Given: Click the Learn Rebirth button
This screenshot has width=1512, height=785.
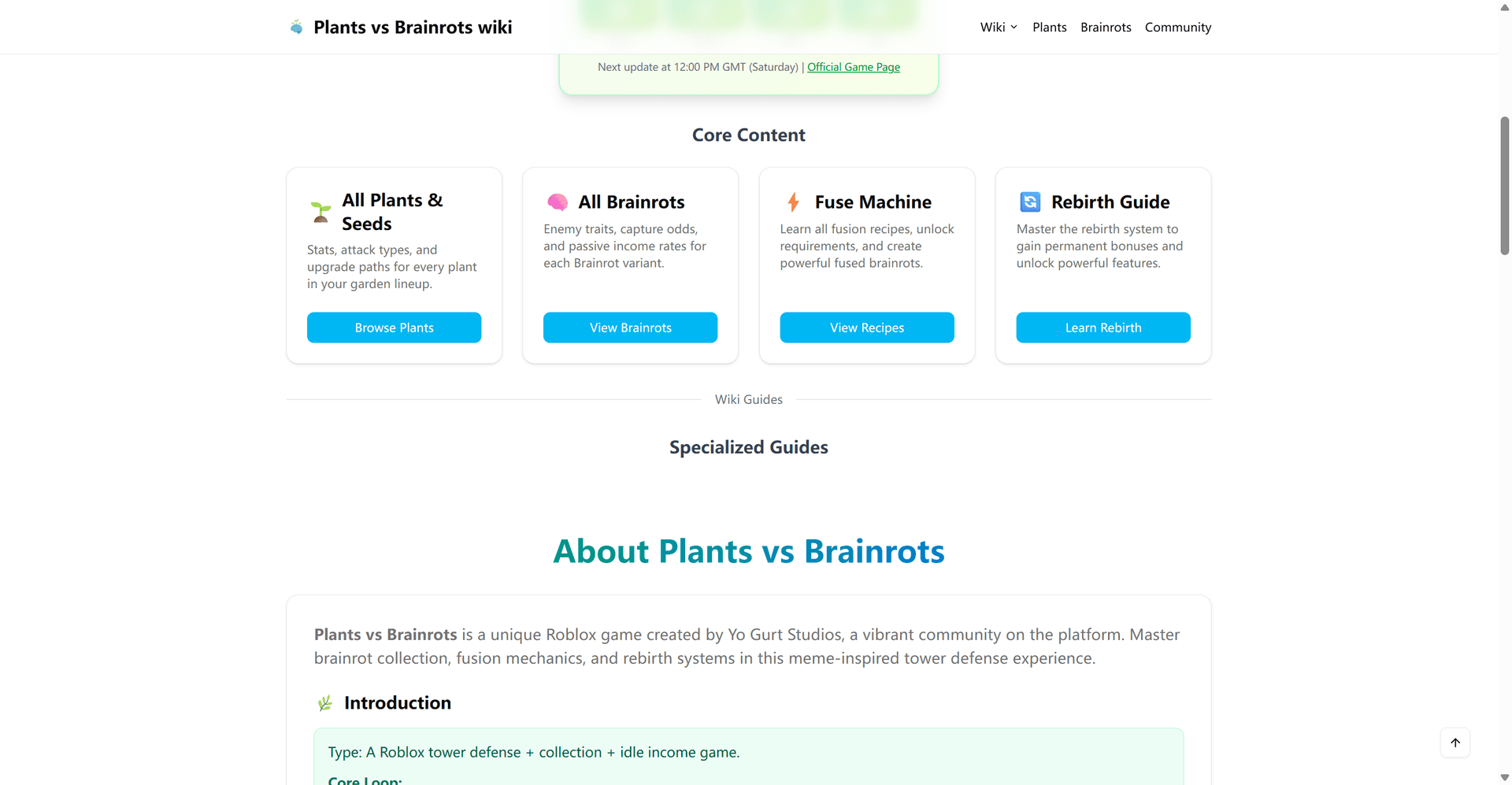Looking at the screenshot, I should (1102, 328).
